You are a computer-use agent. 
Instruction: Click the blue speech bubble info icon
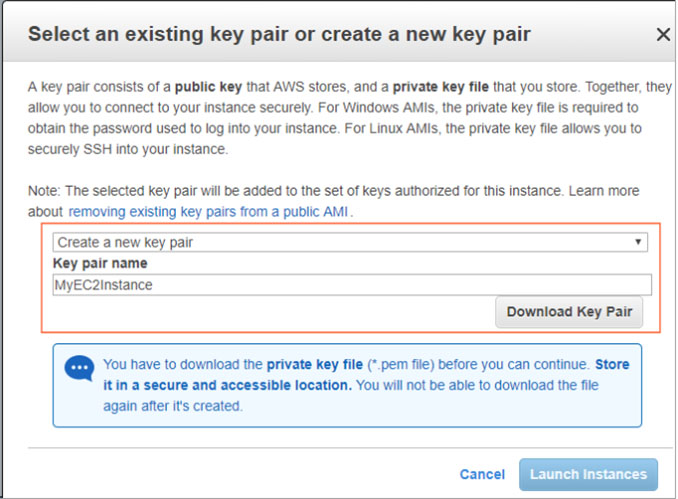[80, 369]
